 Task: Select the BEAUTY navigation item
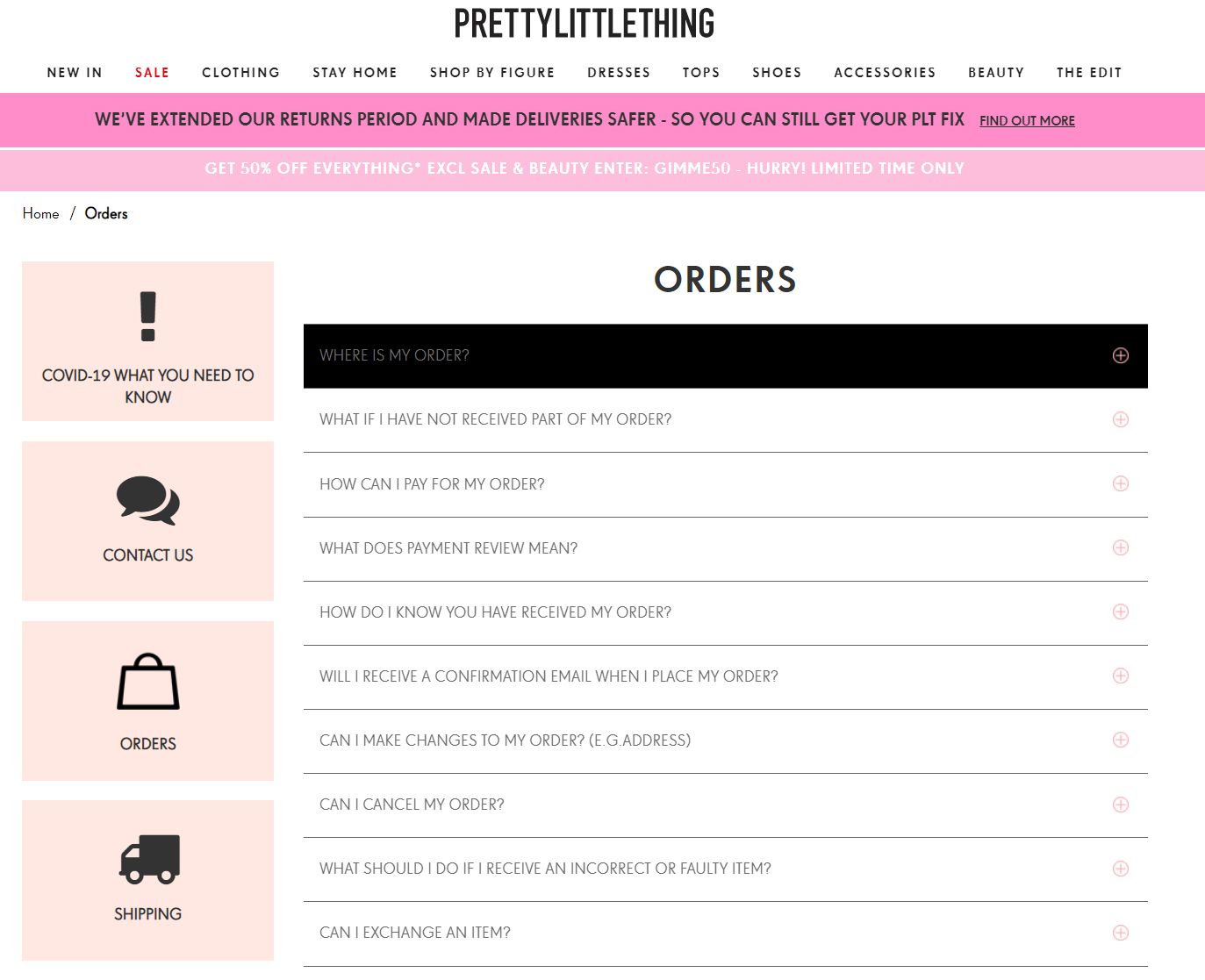pyautogui.click(x=996, y=73)
